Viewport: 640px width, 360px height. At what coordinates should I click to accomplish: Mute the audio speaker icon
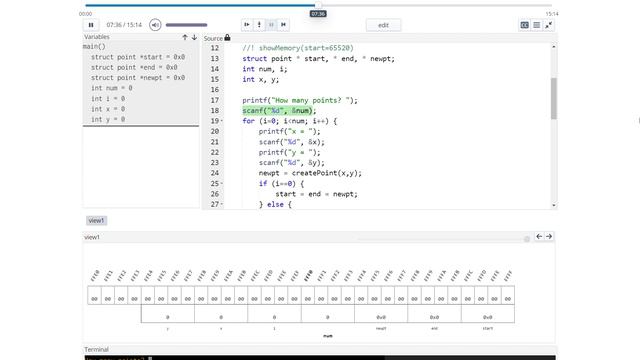point(155,25)
